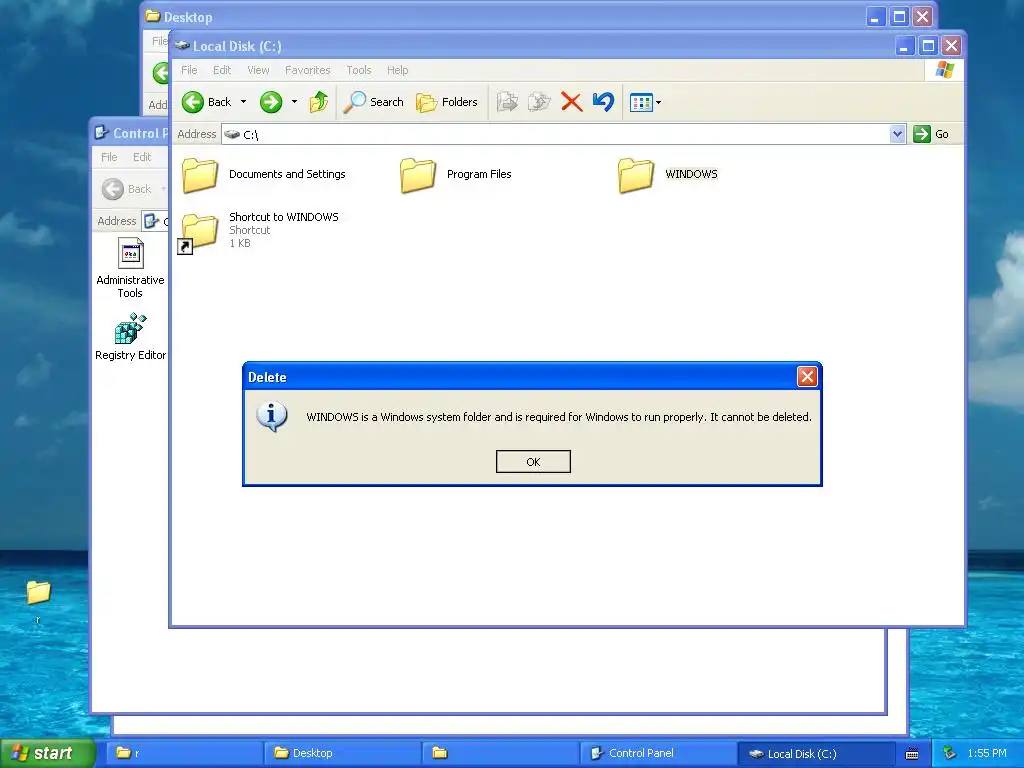Image resolution: width=1024 pixels, height=768 pixels.
Task: Open Edit menu in Control Panel window
Action: coord(142,157)
